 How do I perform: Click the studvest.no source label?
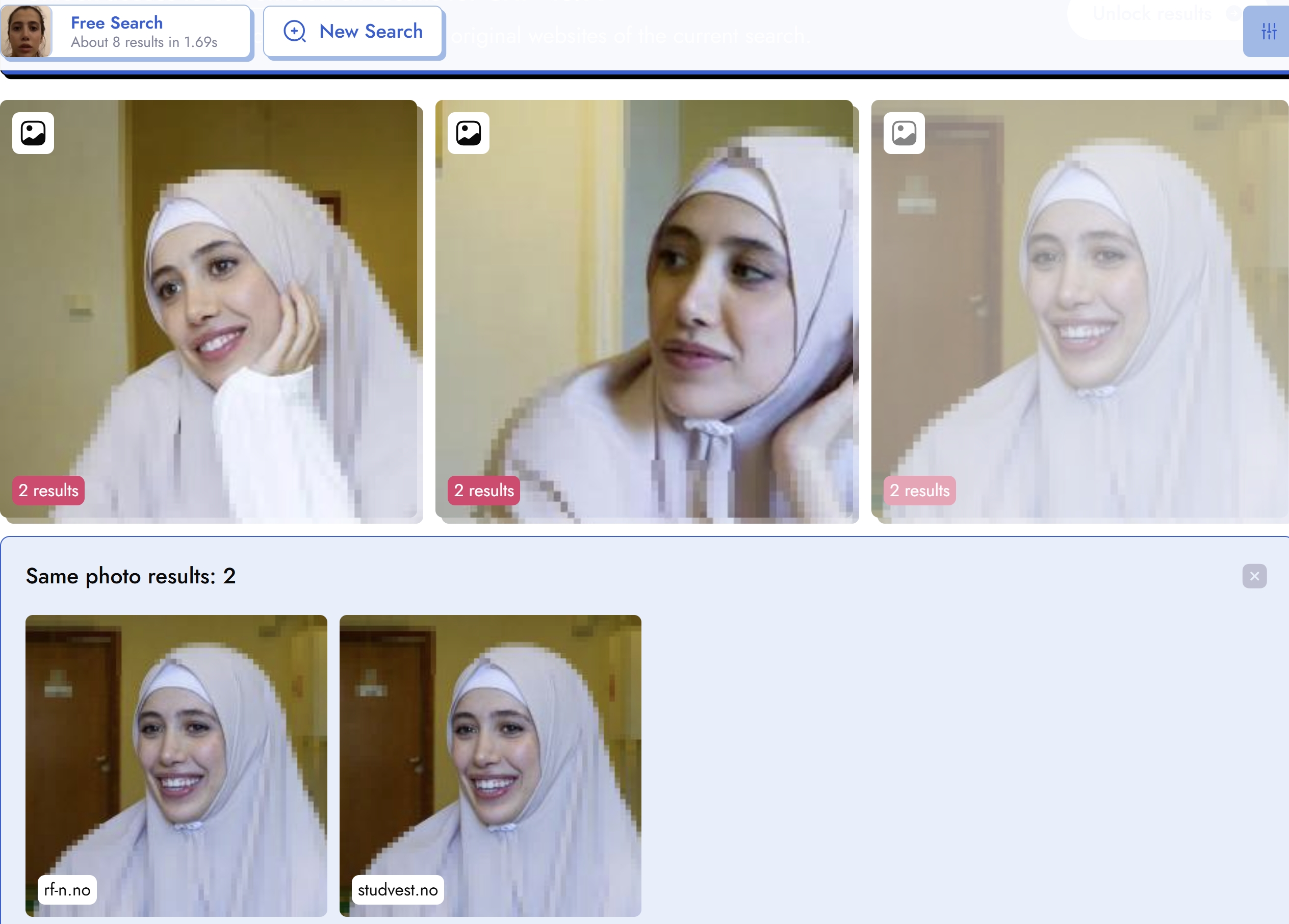click(398, 890)
